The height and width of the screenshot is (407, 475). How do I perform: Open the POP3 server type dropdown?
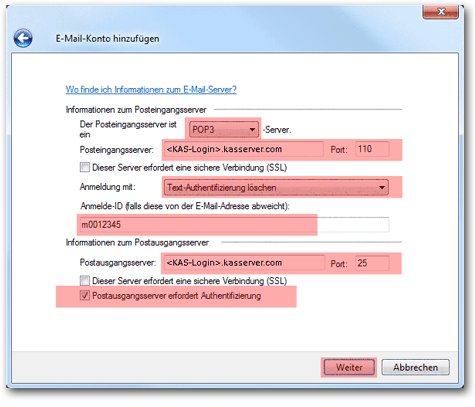[x=224, y=129]
